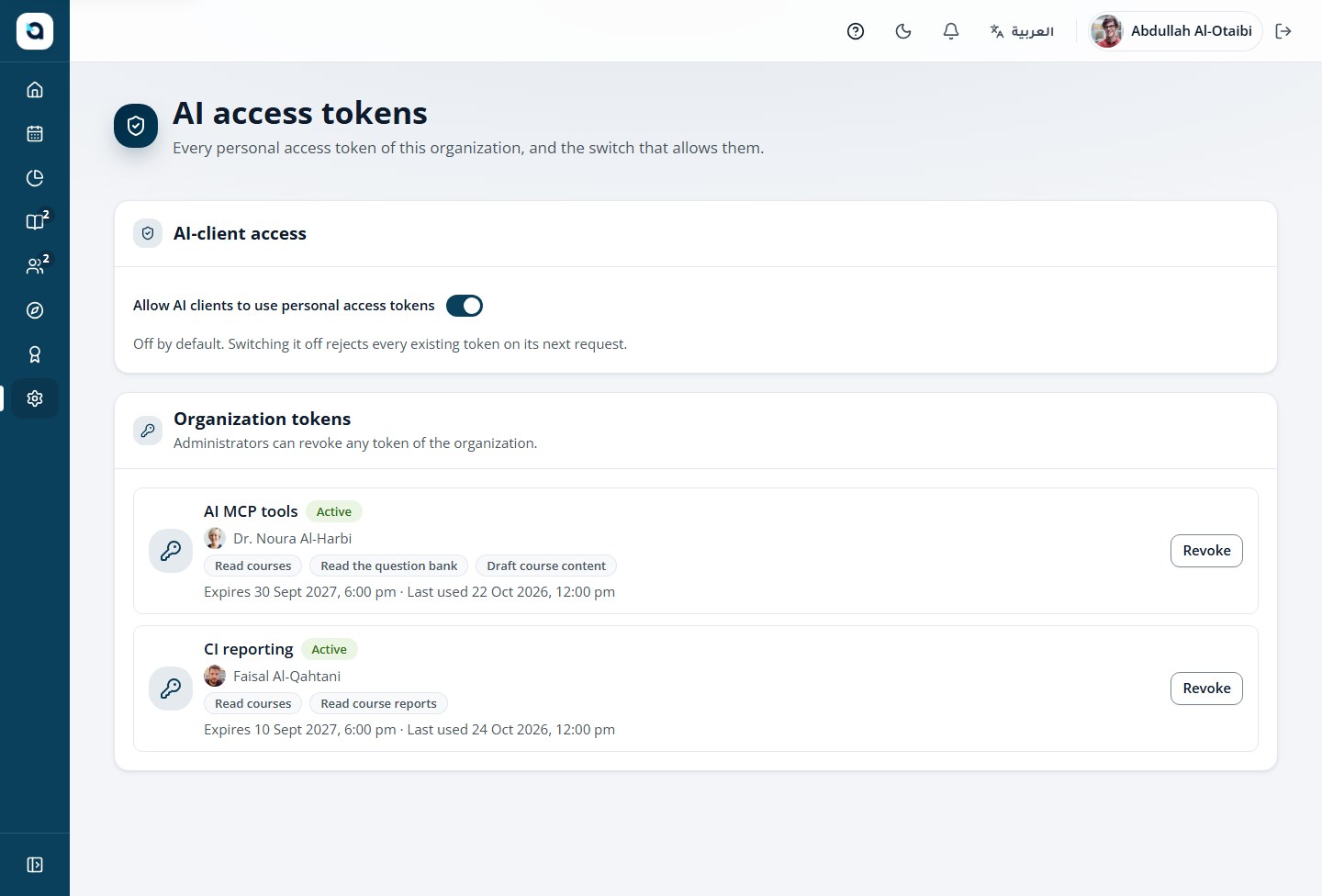Screen dimensions: 1322x896
Task: Click Read the question bank tag
Action: [x=389, y=566]
